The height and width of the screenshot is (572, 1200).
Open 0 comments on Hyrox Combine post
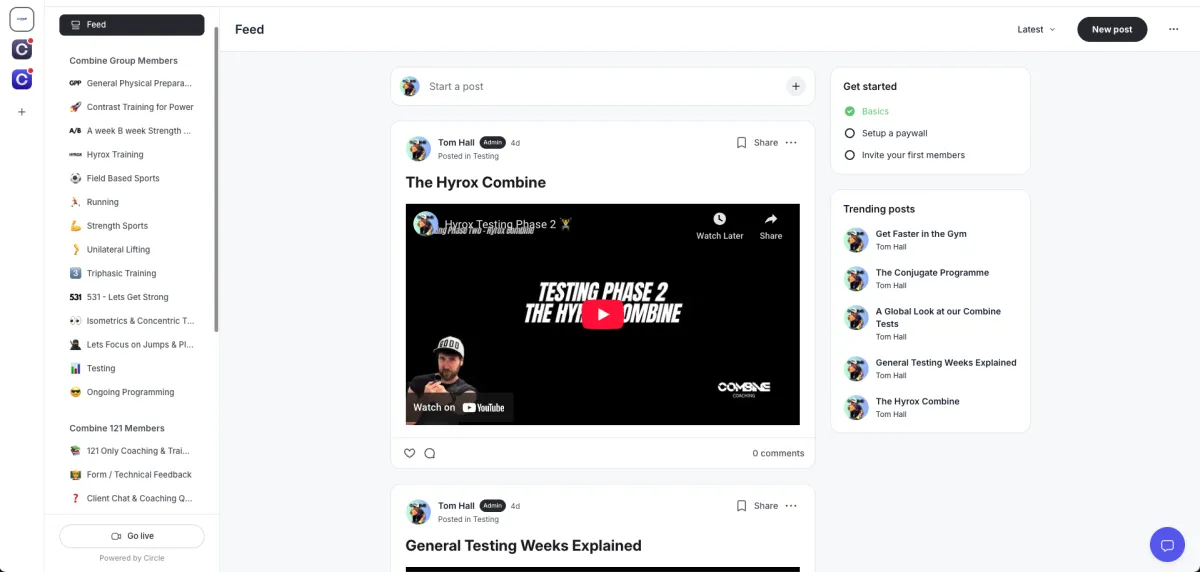[x=778, y=453]
